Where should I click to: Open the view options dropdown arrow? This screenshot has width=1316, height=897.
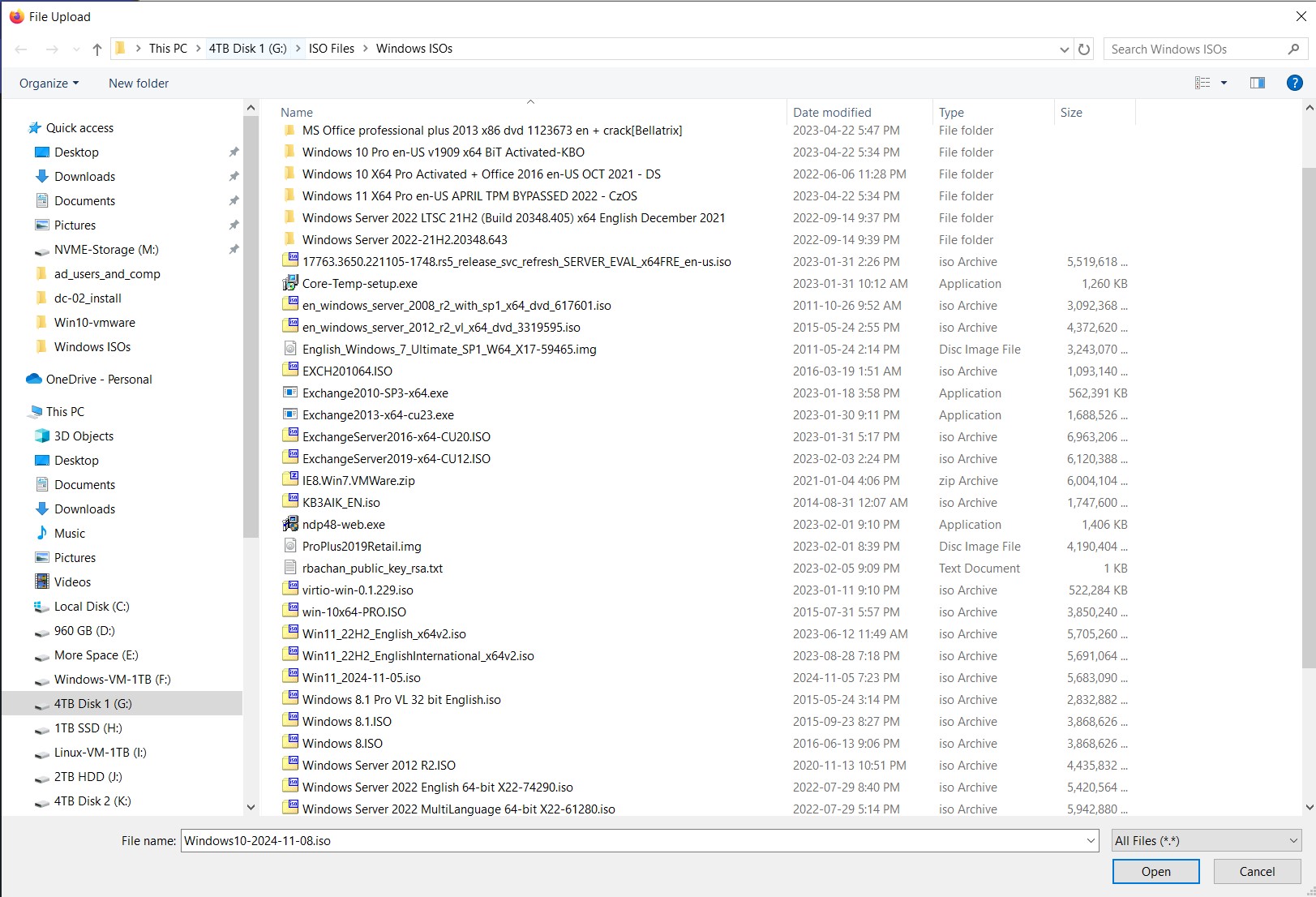coord(1224,83)
